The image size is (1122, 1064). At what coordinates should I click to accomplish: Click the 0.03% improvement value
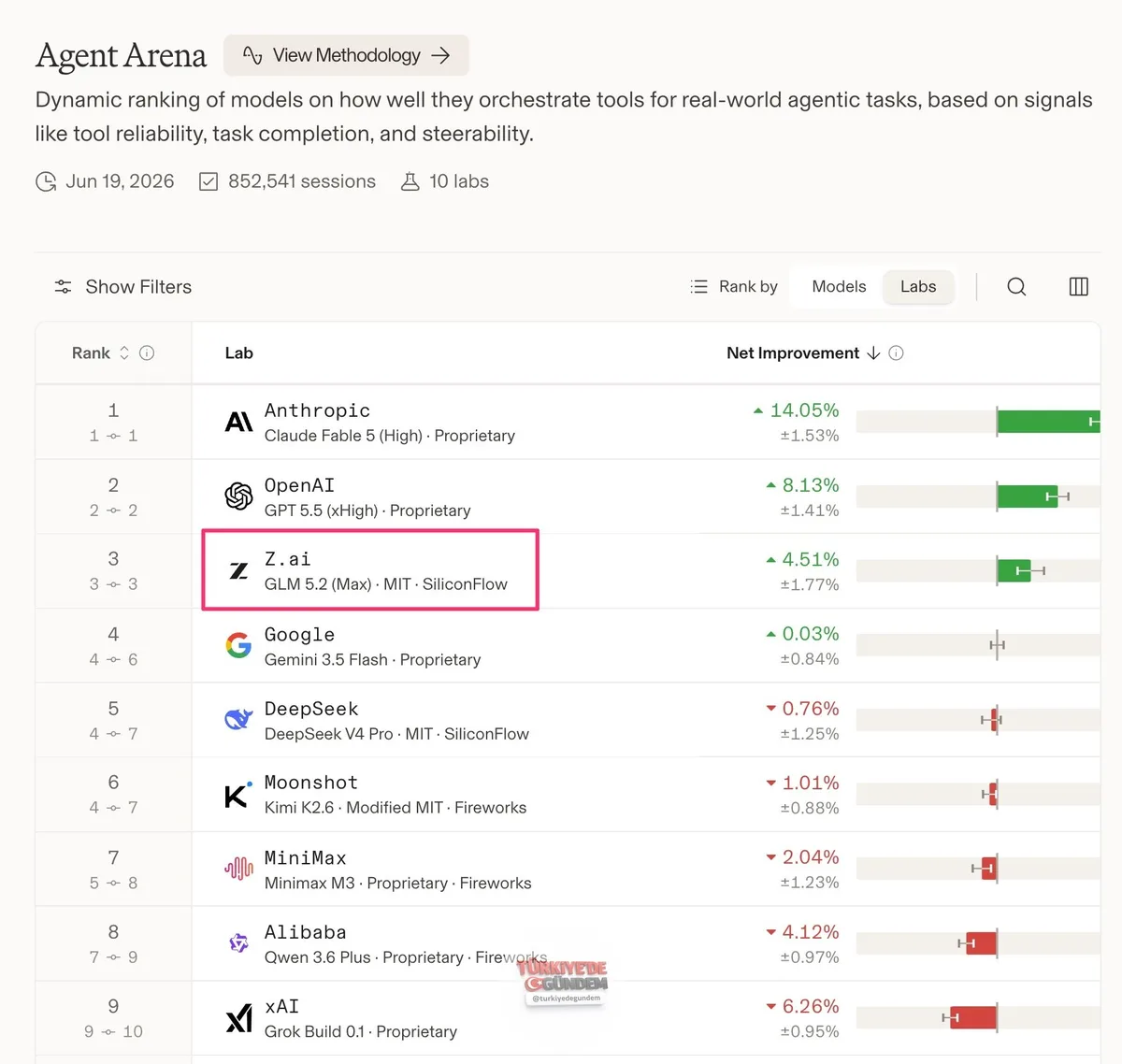pyautogui.click(x=811, y=634)
